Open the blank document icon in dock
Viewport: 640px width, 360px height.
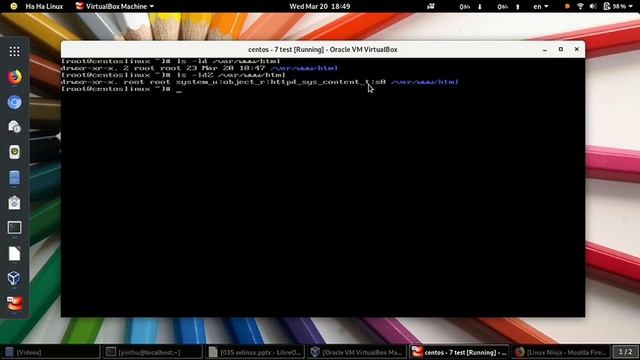(x=14, y=253)
